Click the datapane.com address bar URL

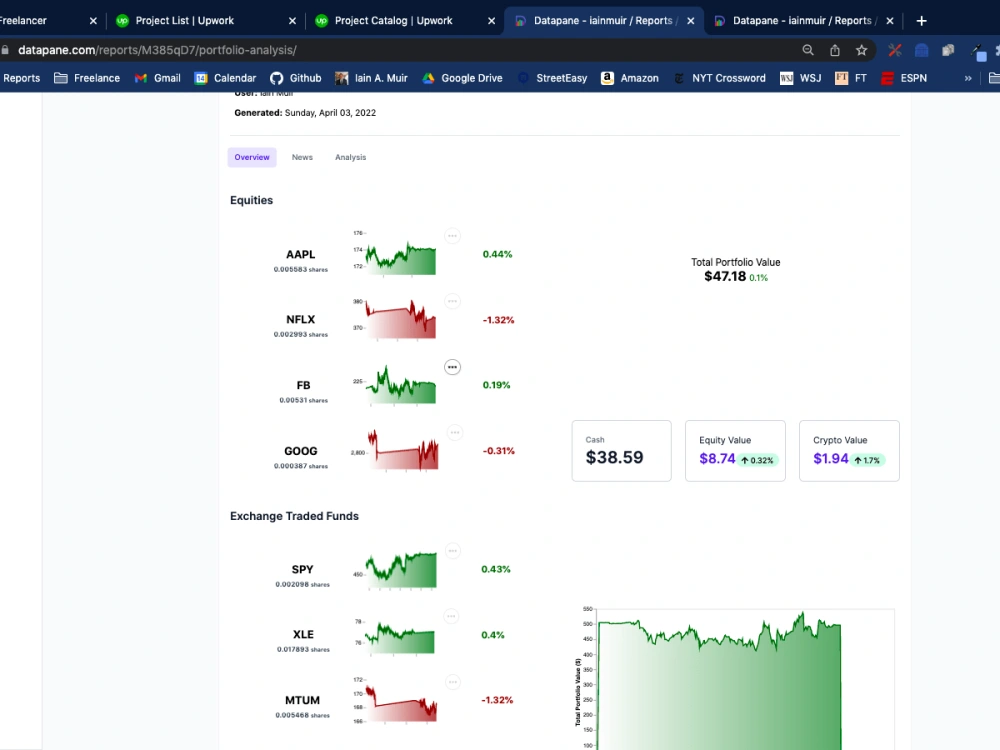pyautogui.click(x=158, y=50)
